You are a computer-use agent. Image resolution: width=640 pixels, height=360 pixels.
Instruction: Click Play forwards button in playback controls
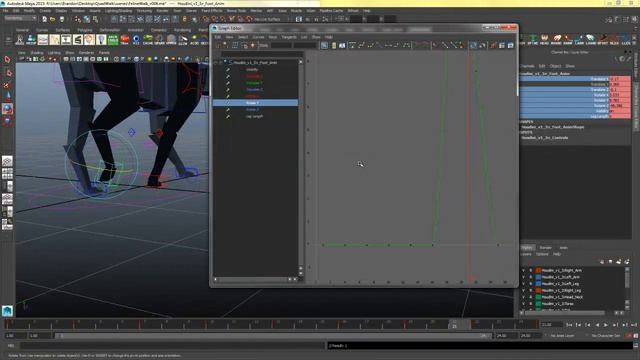[606, 325]
